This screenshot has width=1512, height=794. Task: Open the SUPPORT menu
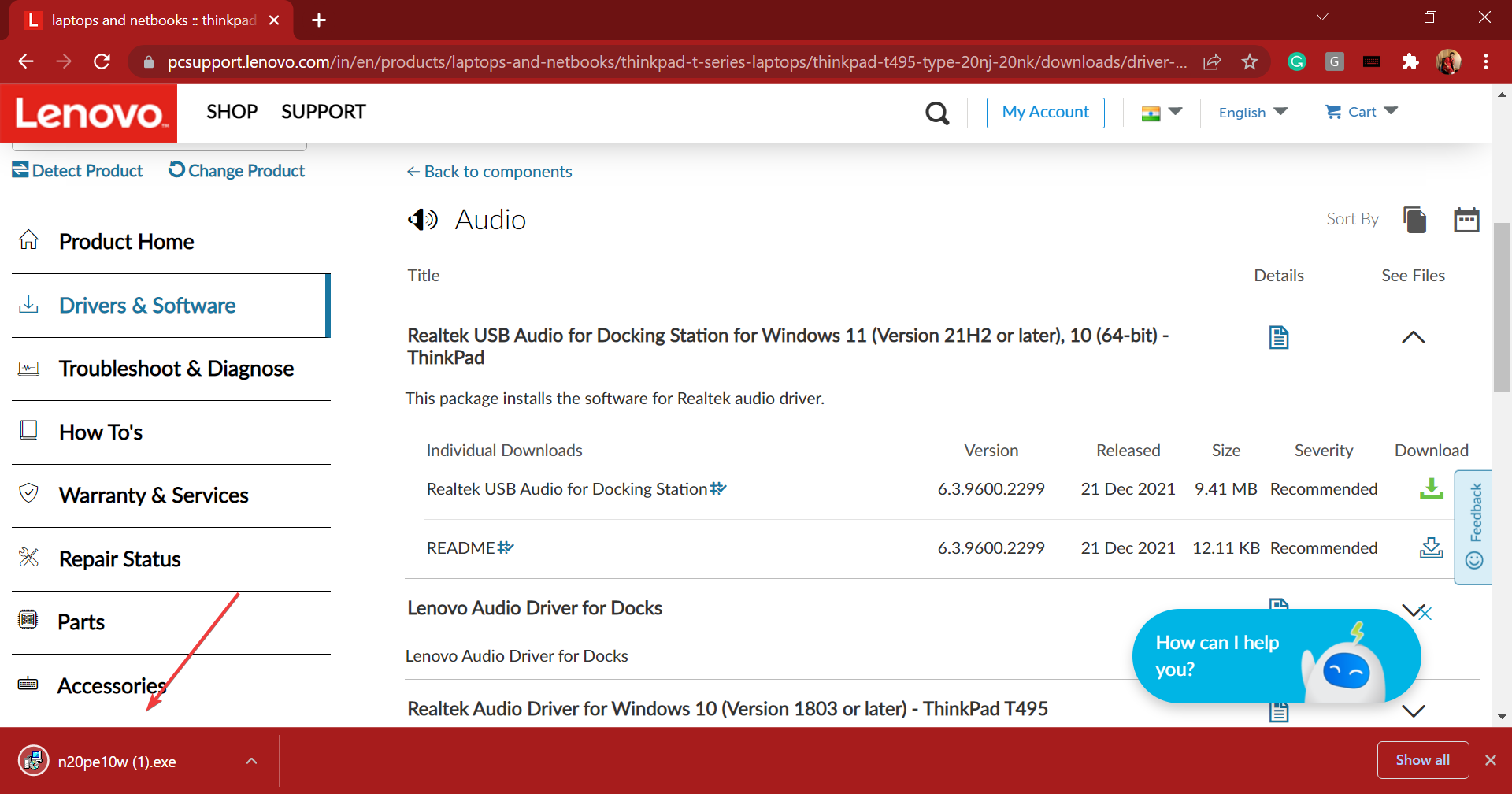324,112
